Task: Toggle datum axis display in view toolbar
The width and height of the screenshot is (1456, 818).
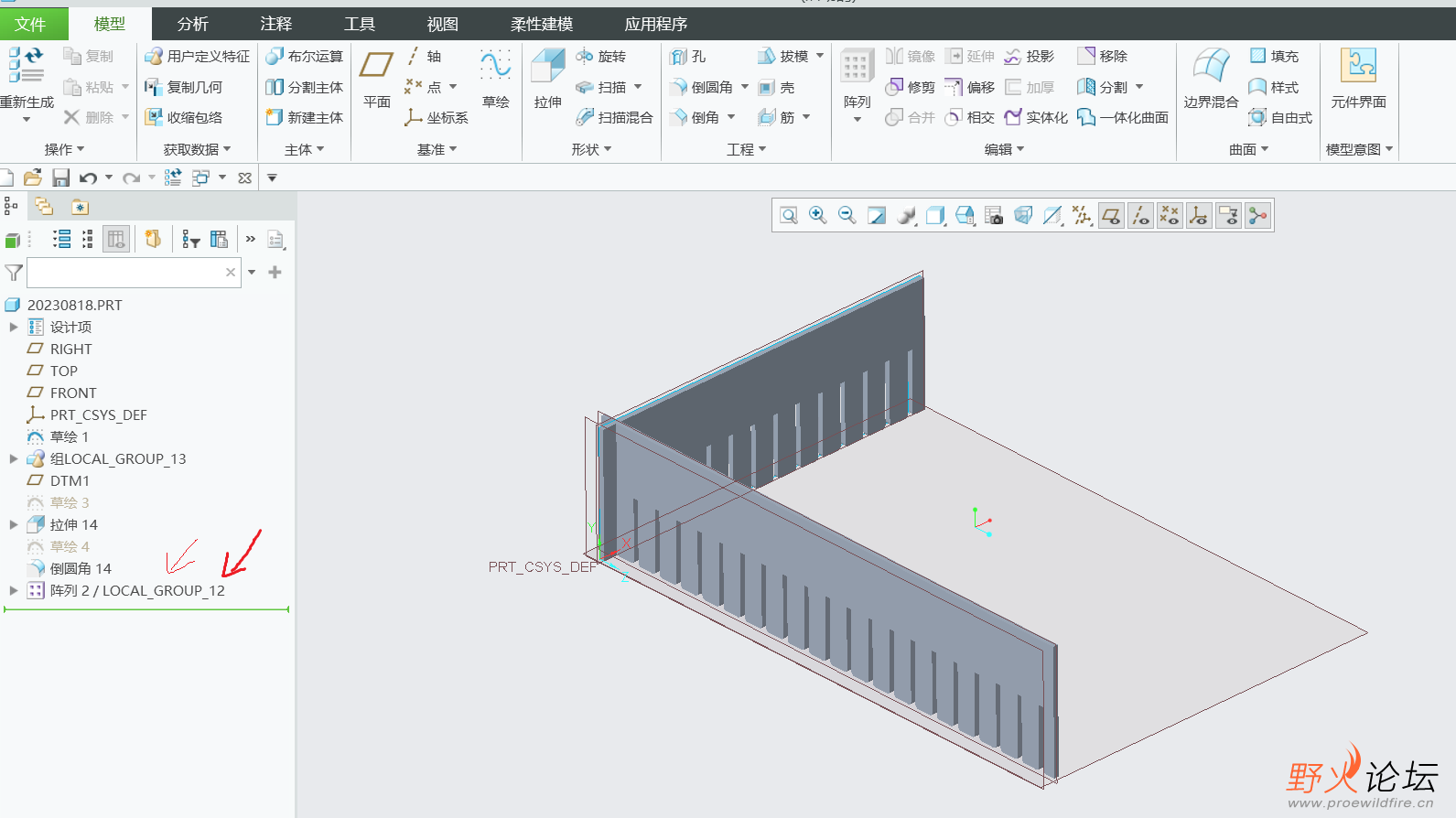Action: [x=1140, y=216]
